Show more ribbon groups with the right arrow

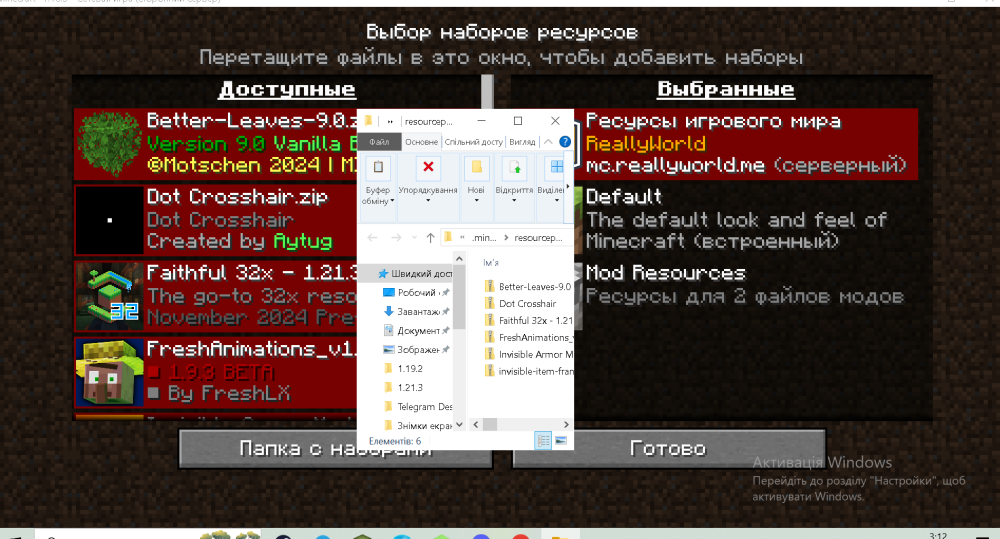[x=568, y=187]
